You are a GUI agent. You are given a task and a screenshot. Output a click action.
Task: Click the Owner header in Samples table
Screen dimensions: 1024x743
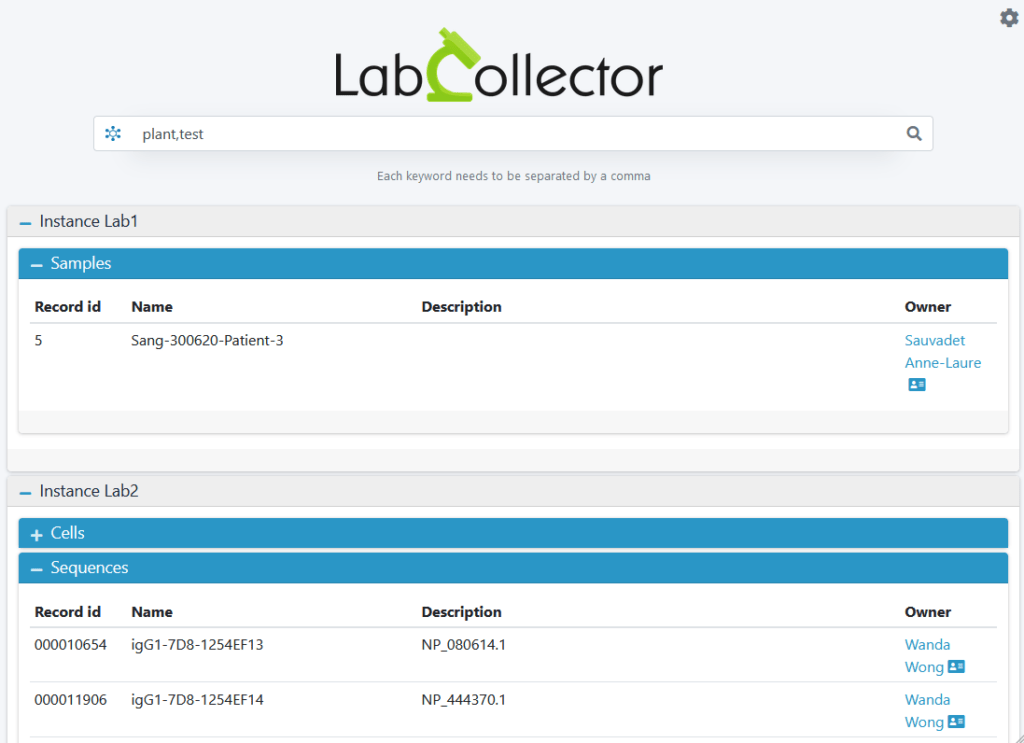coord(927,307)
